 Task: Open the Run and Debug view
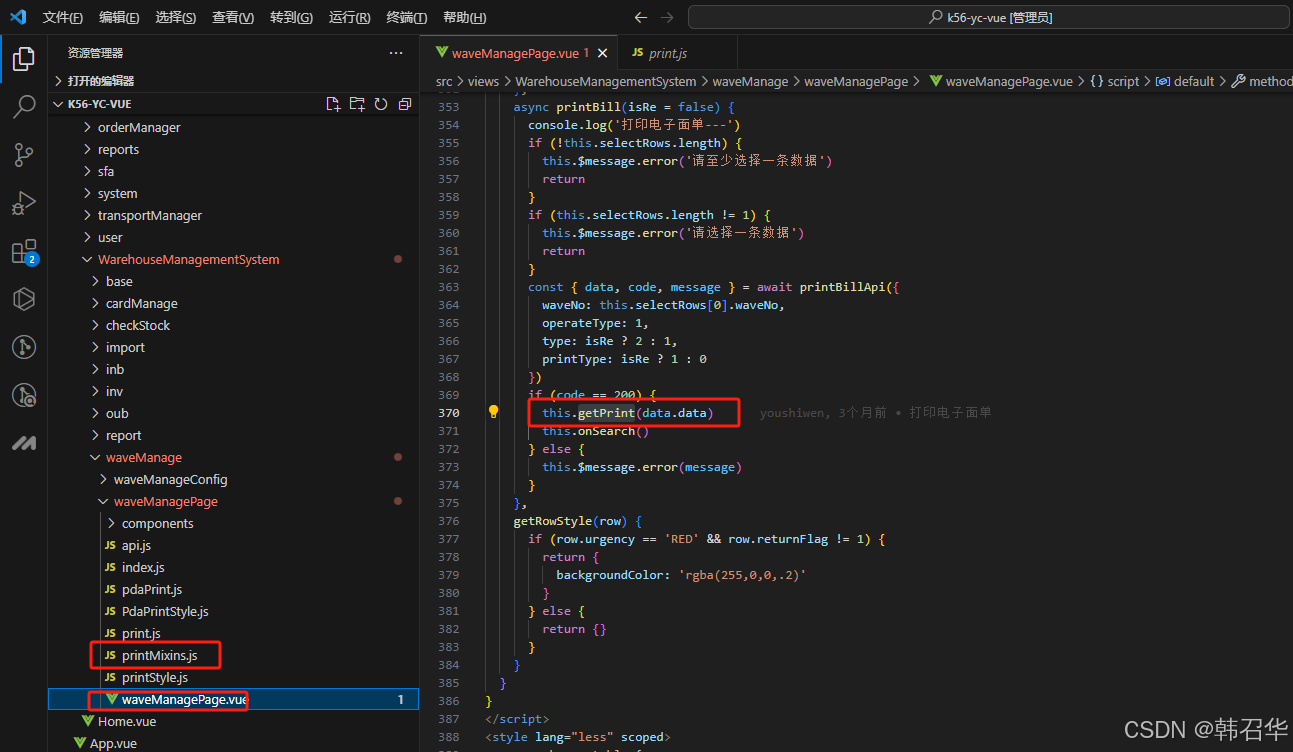(24, 203)
